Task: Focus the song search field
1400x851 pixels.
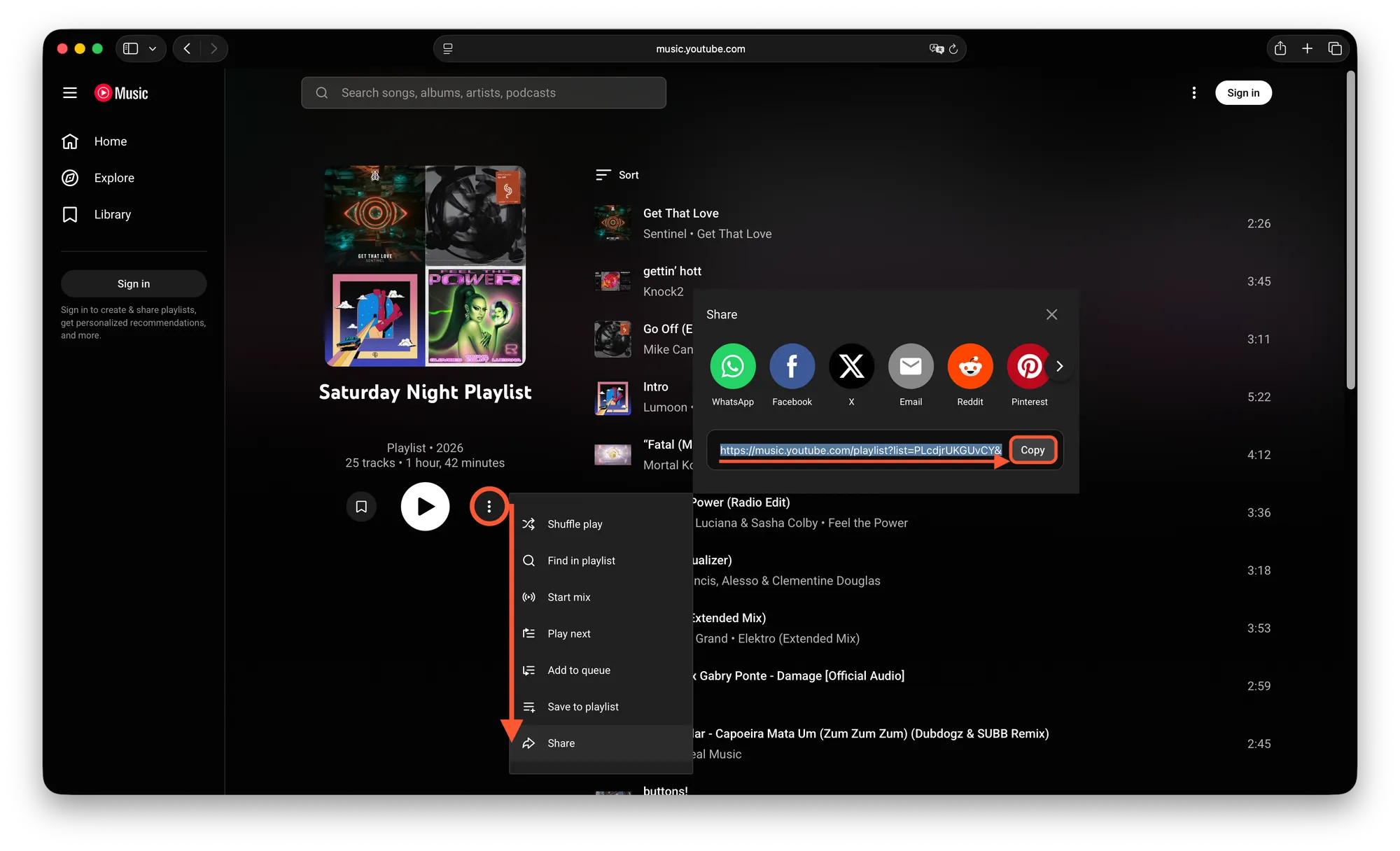Action: pyautogui.click(x=484, y=93)
